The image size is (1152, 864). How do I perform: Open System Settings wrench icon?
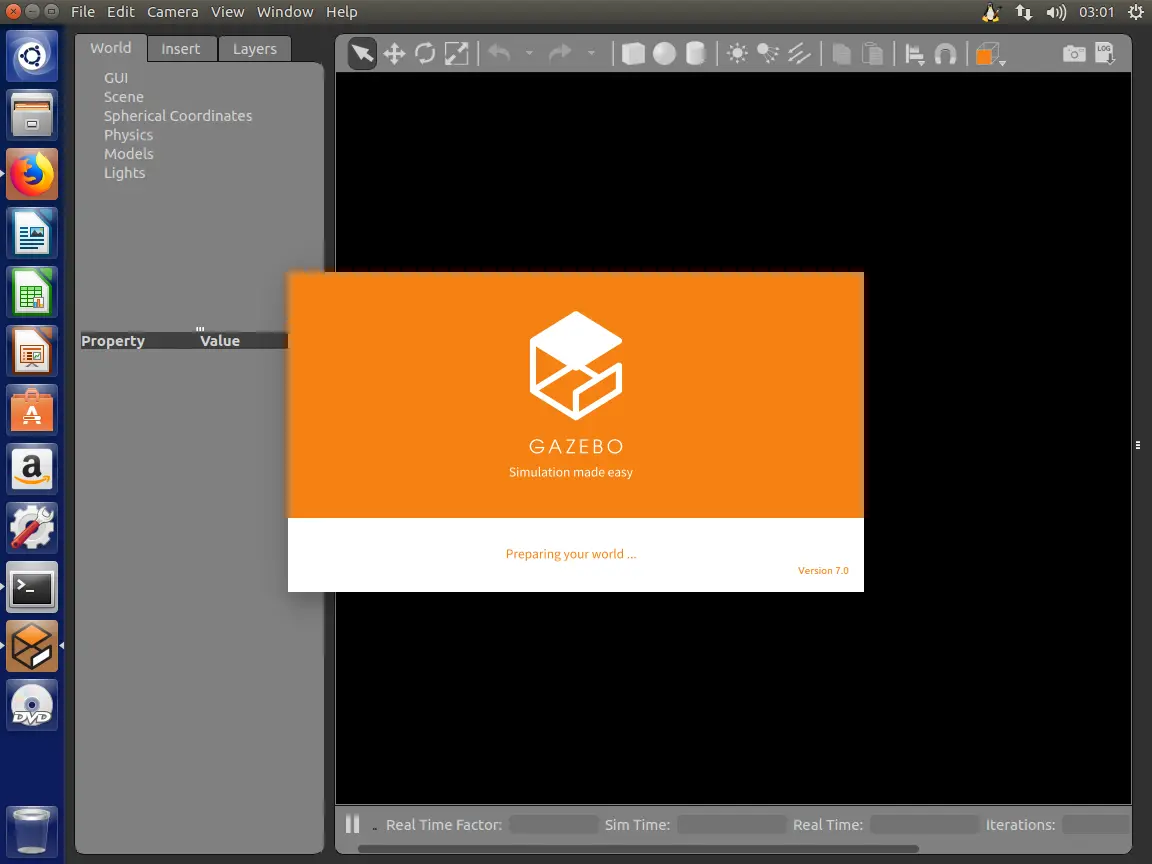[32, 528]
